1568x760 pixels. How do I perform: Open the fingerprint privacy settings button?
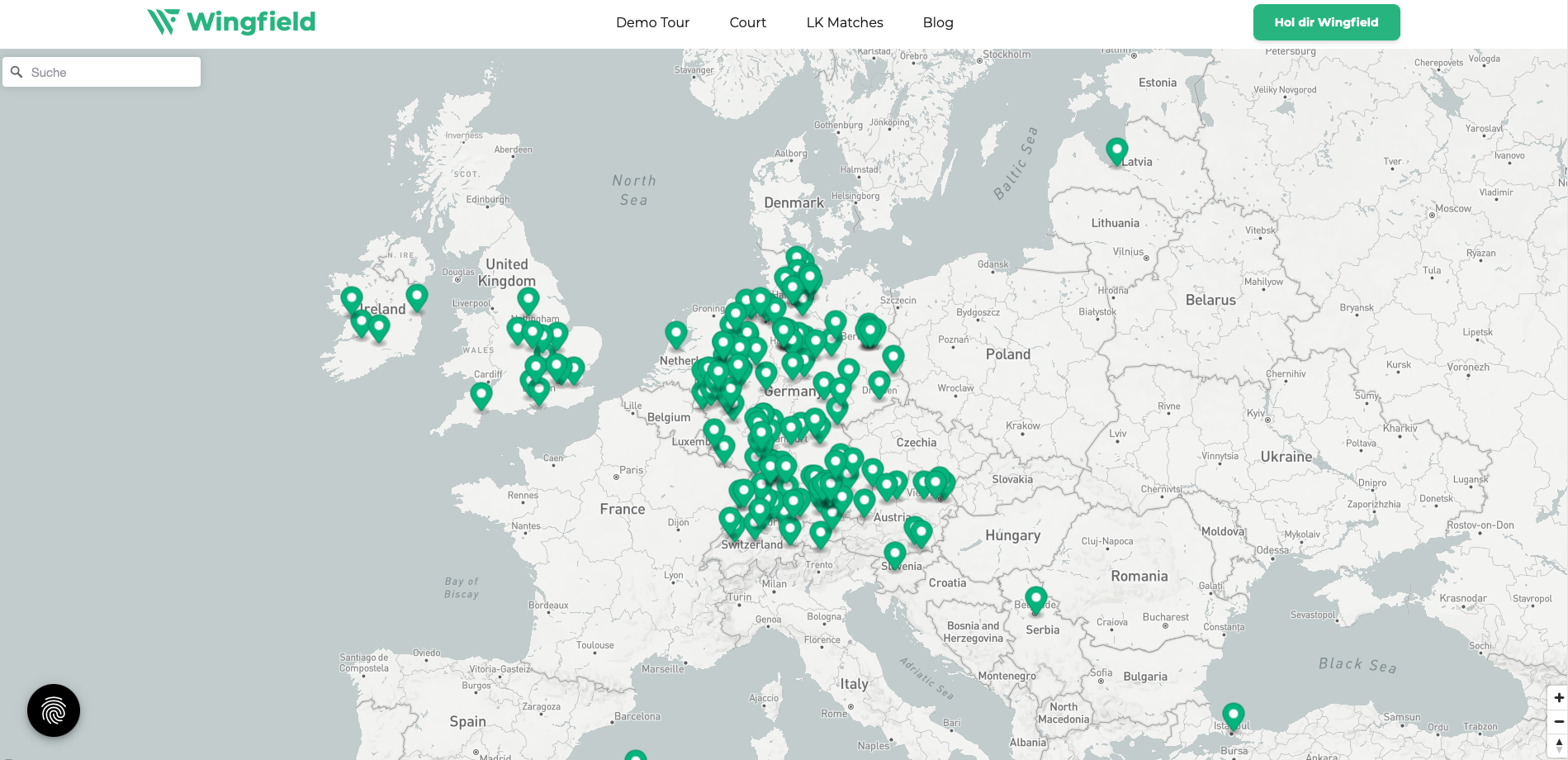point(54,710)
